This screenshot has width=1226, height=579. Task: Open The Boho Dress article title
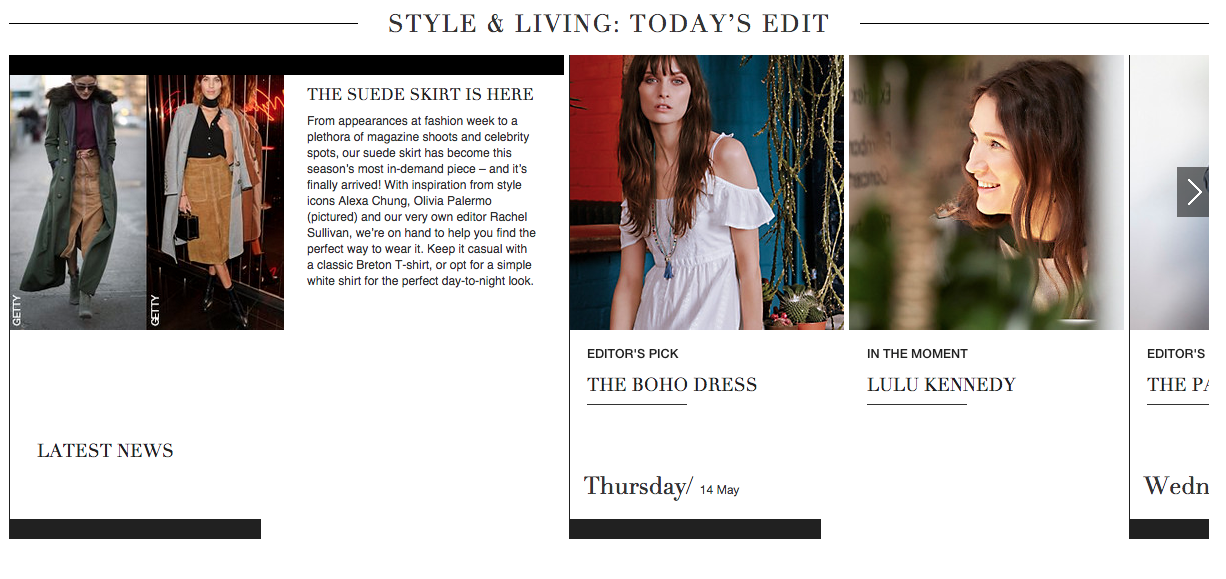(672, 385)
